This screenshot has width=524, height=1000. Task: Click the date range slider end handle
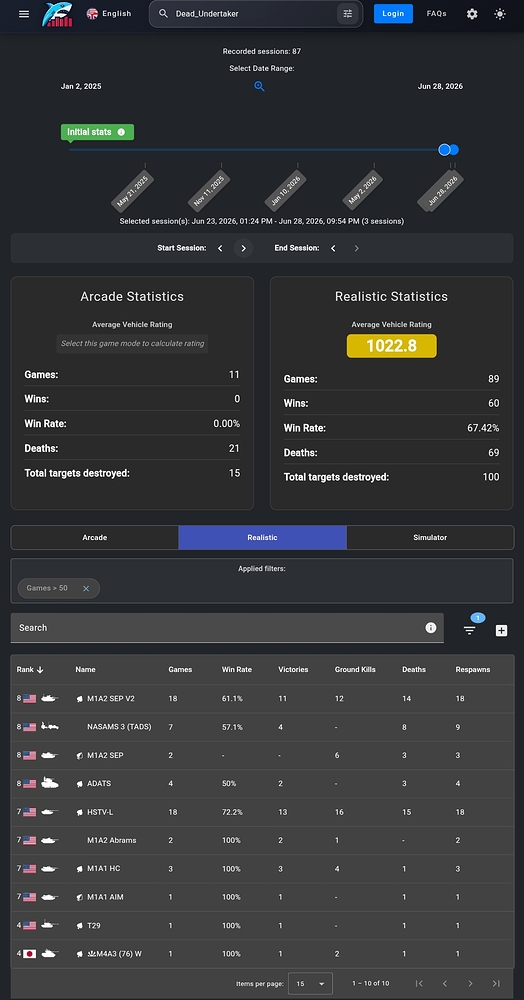tap(454, 150)
